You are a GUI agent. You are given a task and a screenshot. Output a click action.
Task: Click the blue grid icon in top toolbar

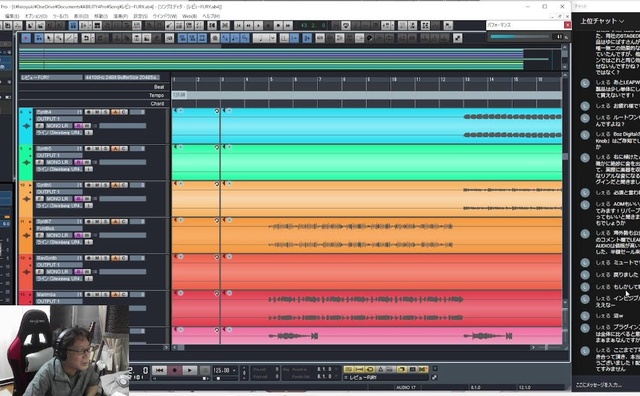click(73, 25)
